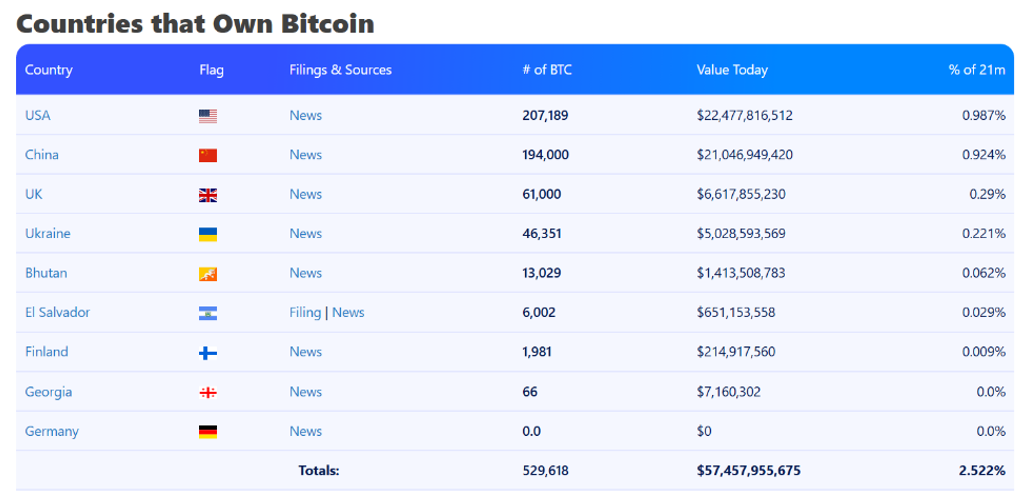Viewport: 1027px width, 500px height.
Task: Click the USA flag icon
Action: point(208,116)
